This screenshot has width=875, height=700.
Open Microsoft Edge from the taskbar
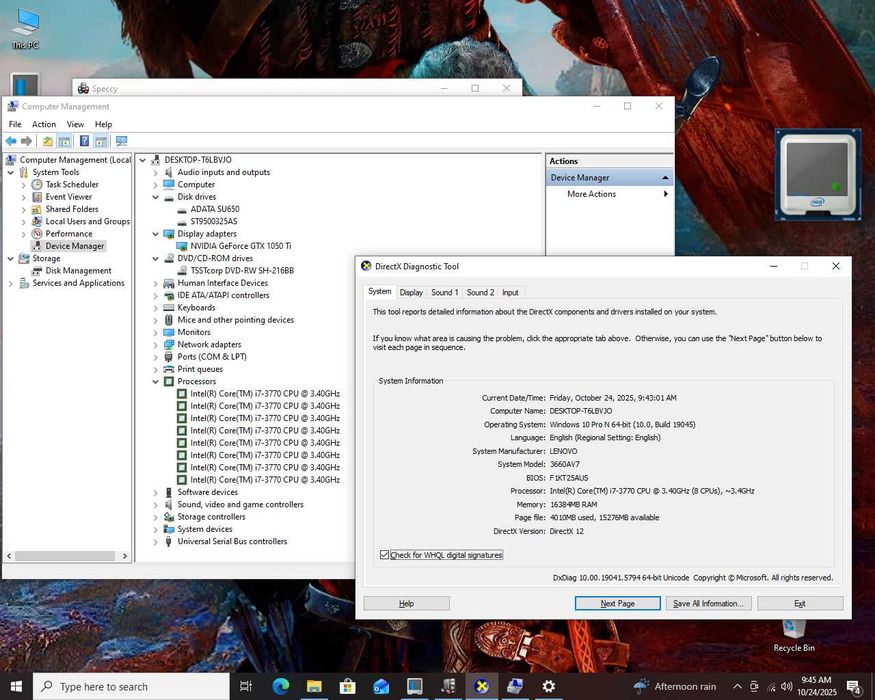click(x=280, y=686)
